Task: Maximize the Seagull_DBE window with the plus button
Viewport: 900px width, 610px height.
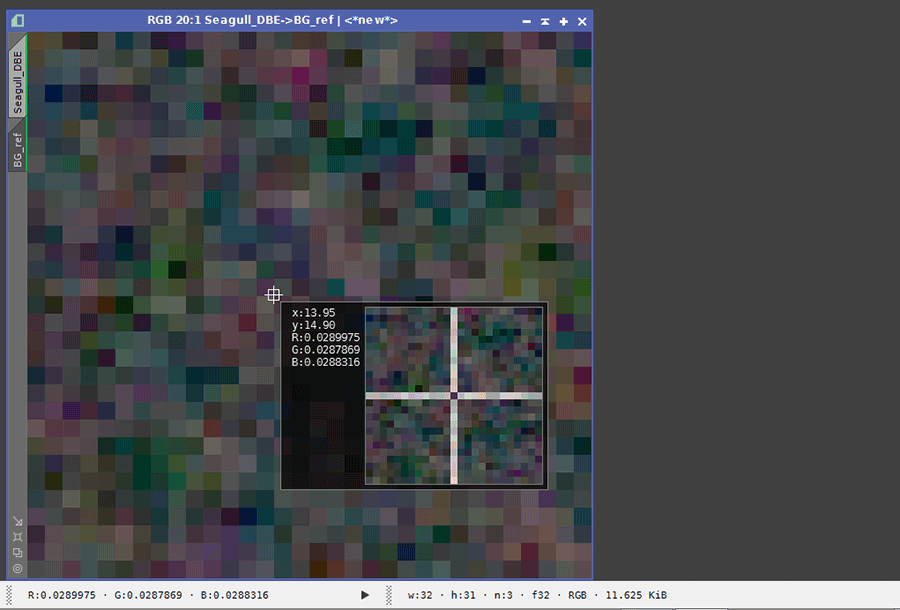Action: (564, 21)
